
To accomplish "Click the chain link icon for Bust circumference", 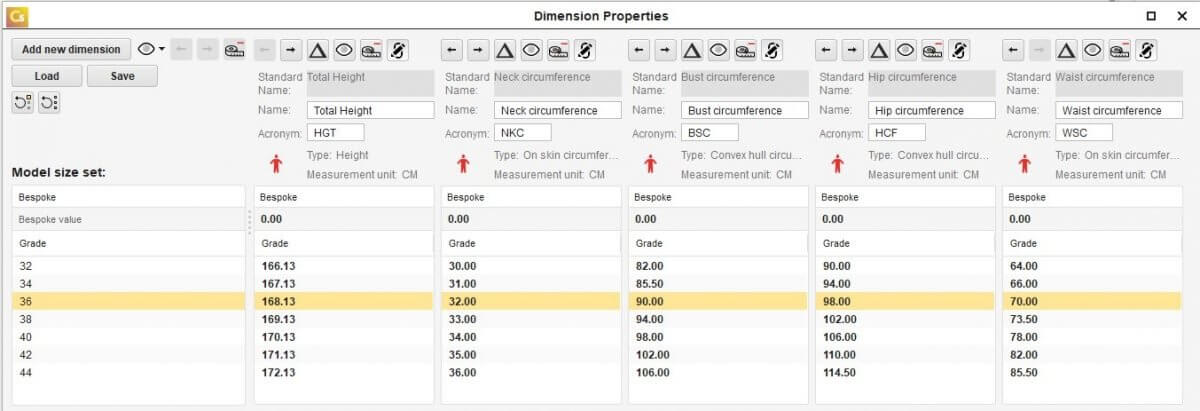I will [773, 49].
